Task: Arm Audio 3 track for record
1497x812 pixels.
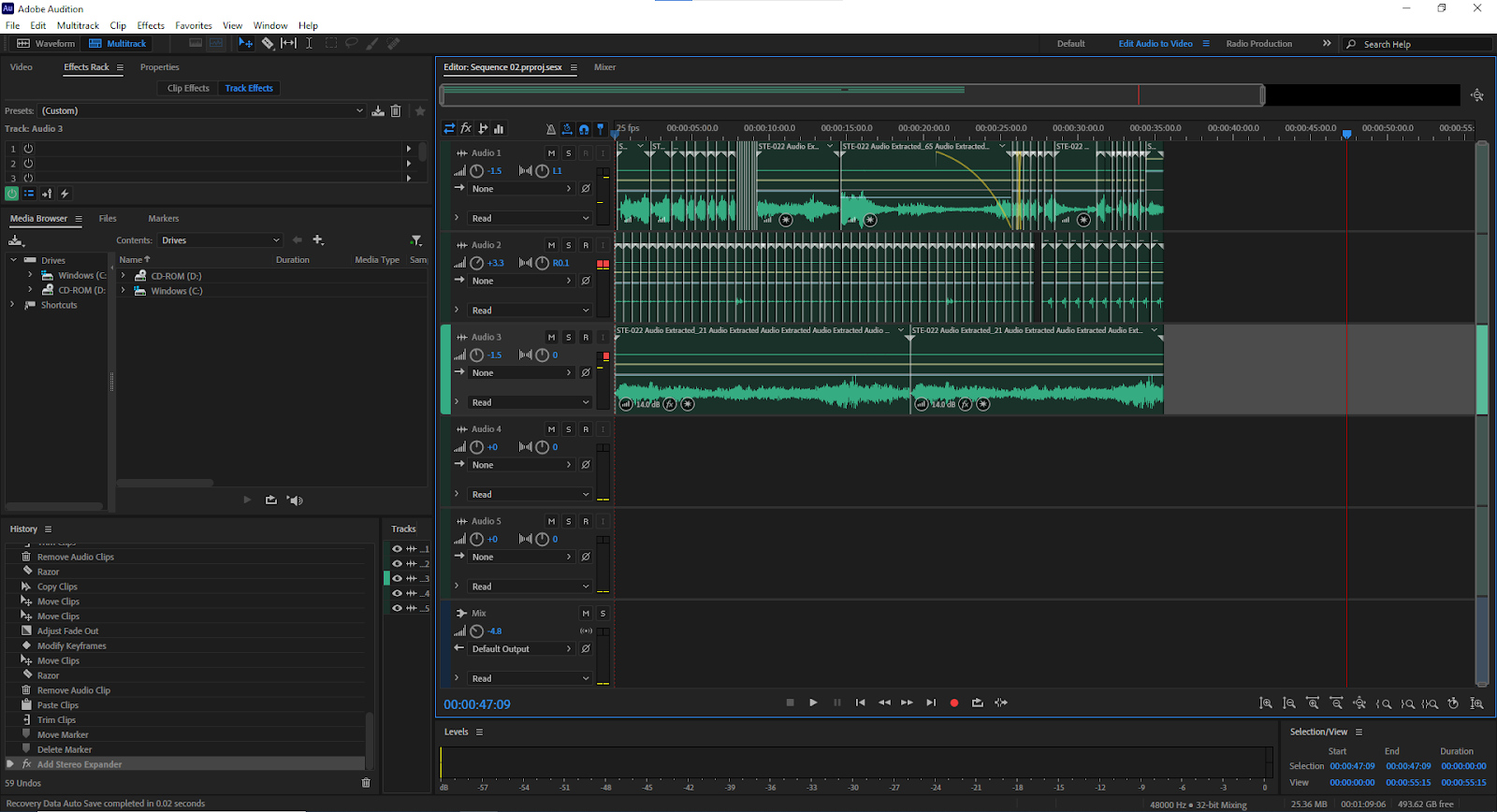Action: [586, 337]
